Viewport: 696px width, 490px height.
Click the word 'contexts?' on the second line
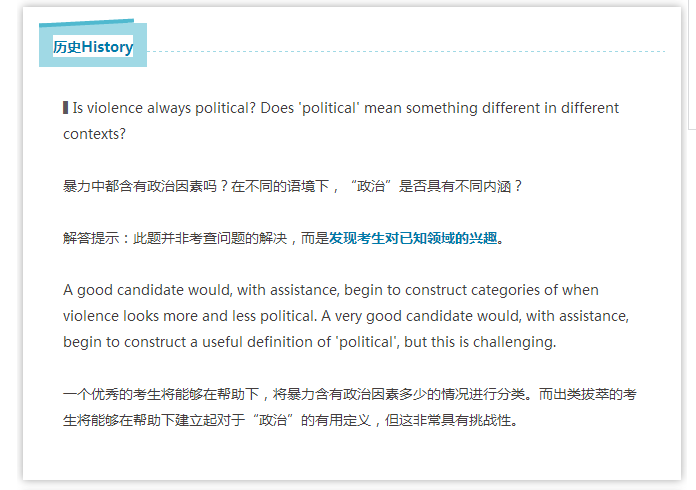click(95, 134)
